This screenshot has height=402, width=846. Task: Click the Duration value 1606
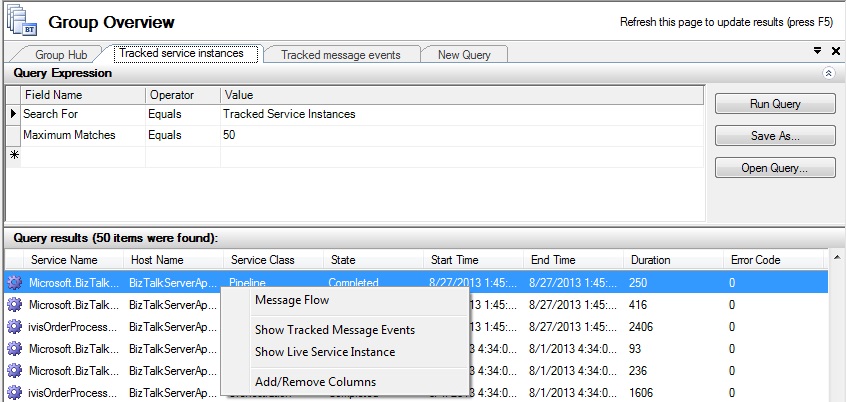[641, 393]
